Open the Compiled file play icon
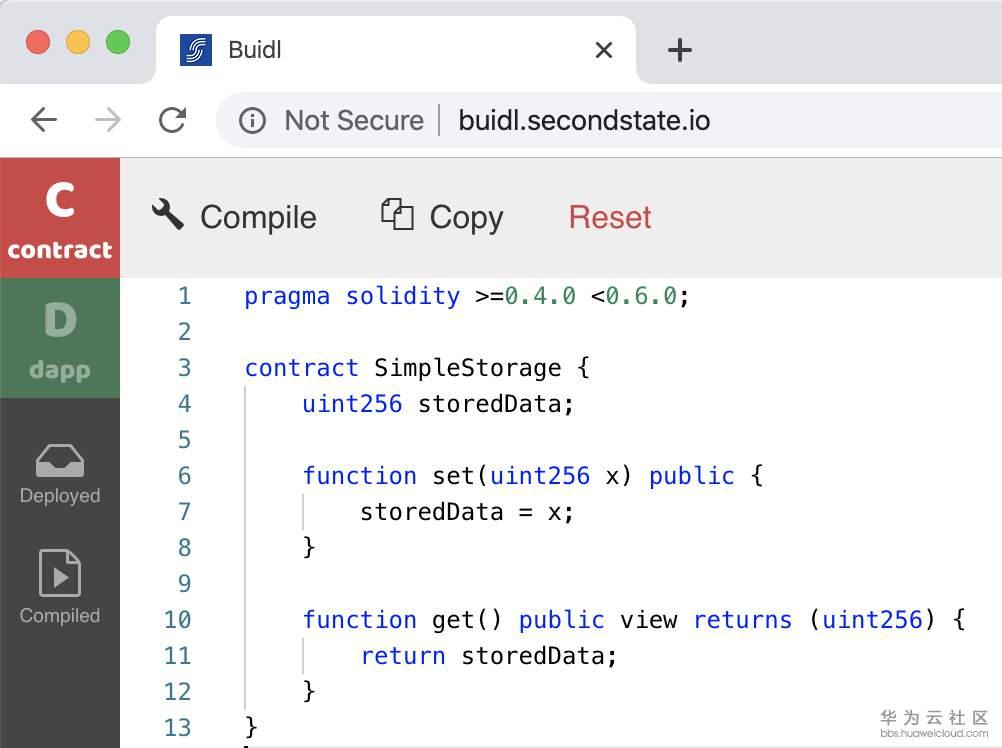Viewport: 1002px width, 748px height. coord(60,573)
